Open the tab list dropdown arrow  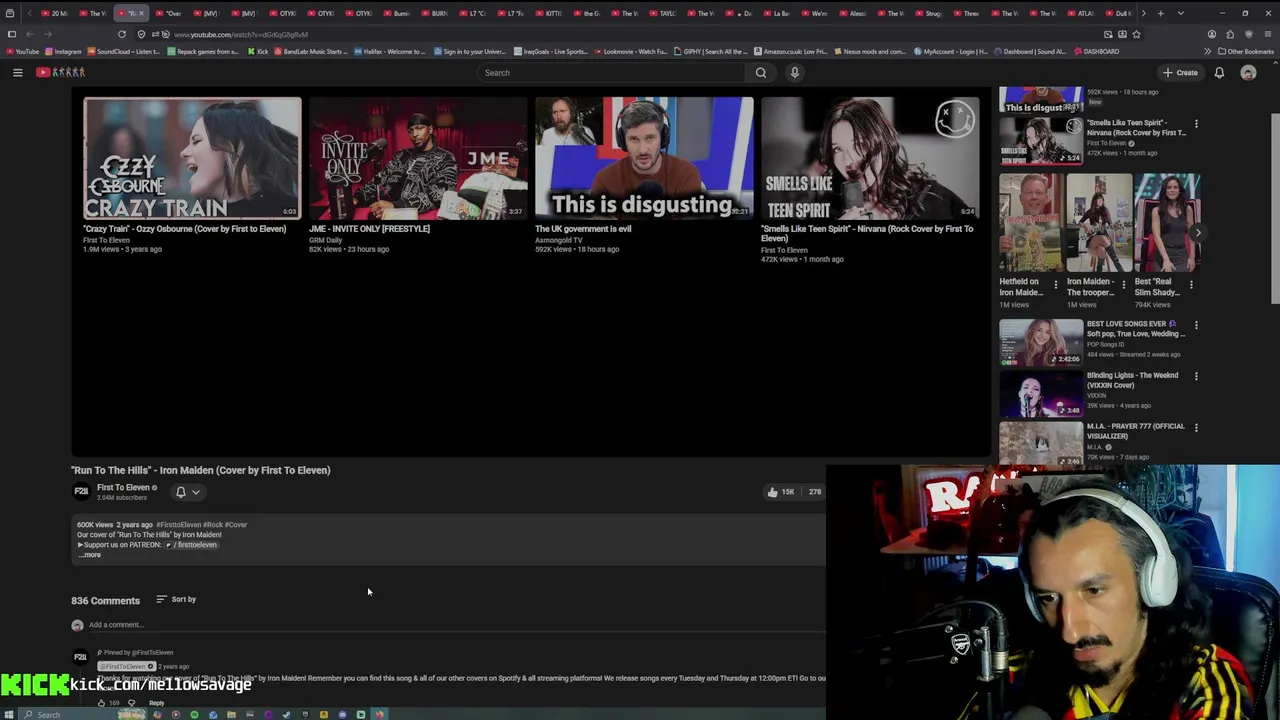pyautogui.click(x=1181, y=13)
